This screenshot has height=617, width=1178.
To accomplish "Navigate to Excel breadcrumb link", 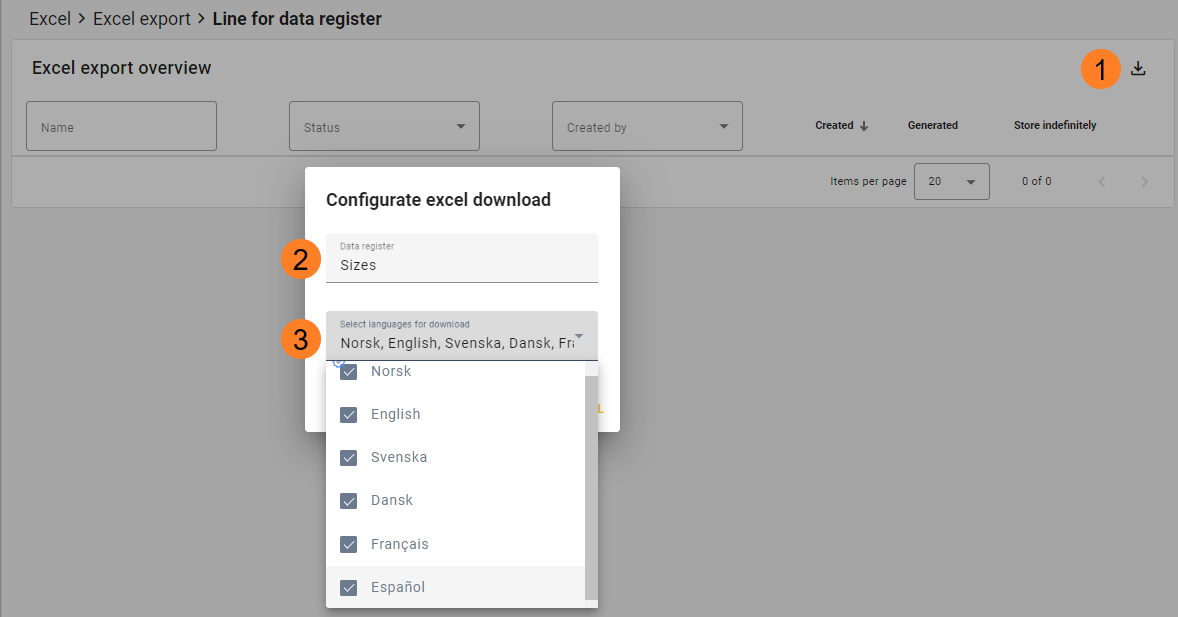I will [50, 19].
